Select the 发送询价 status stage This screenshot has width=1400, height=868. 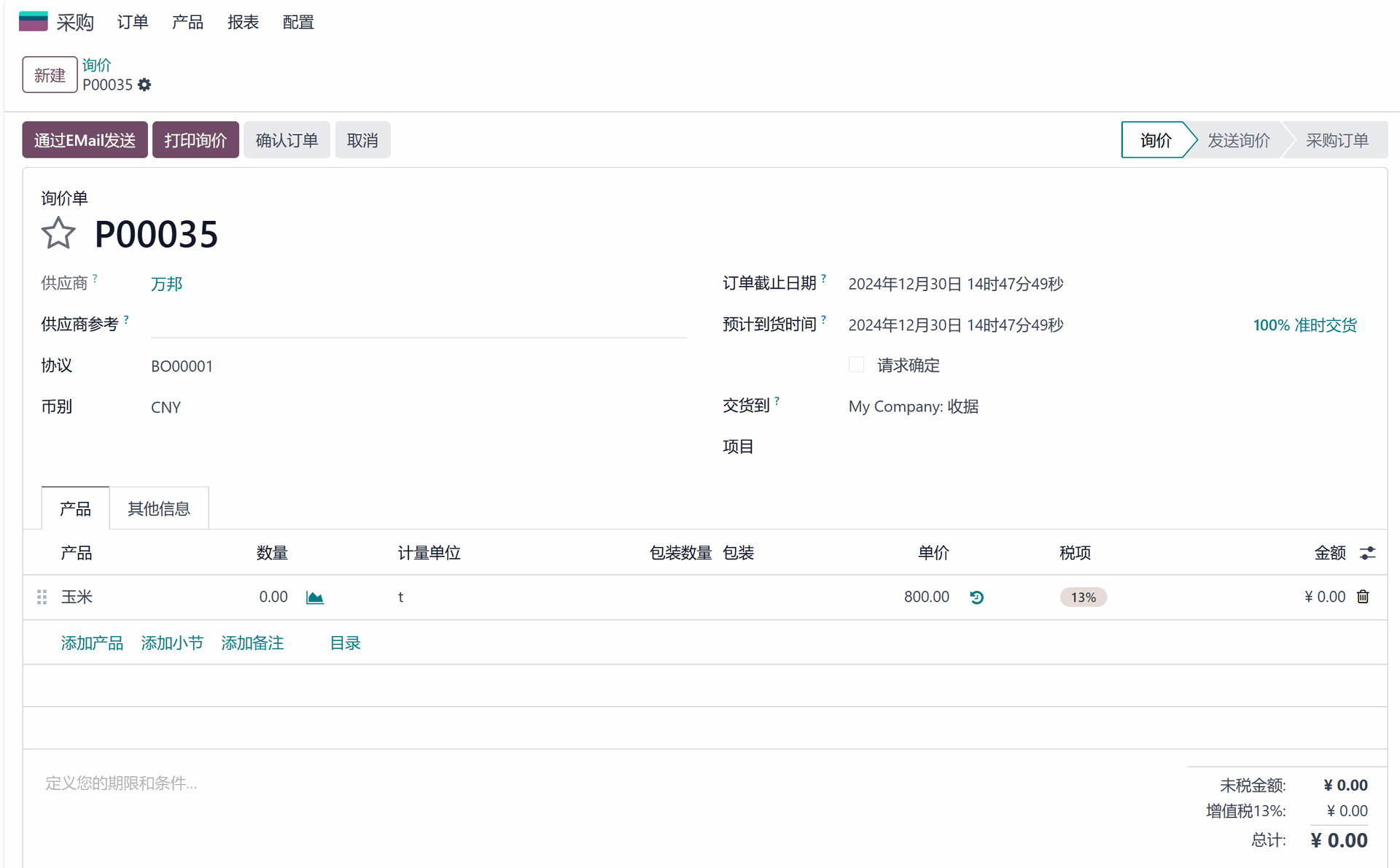(1238, 140)
